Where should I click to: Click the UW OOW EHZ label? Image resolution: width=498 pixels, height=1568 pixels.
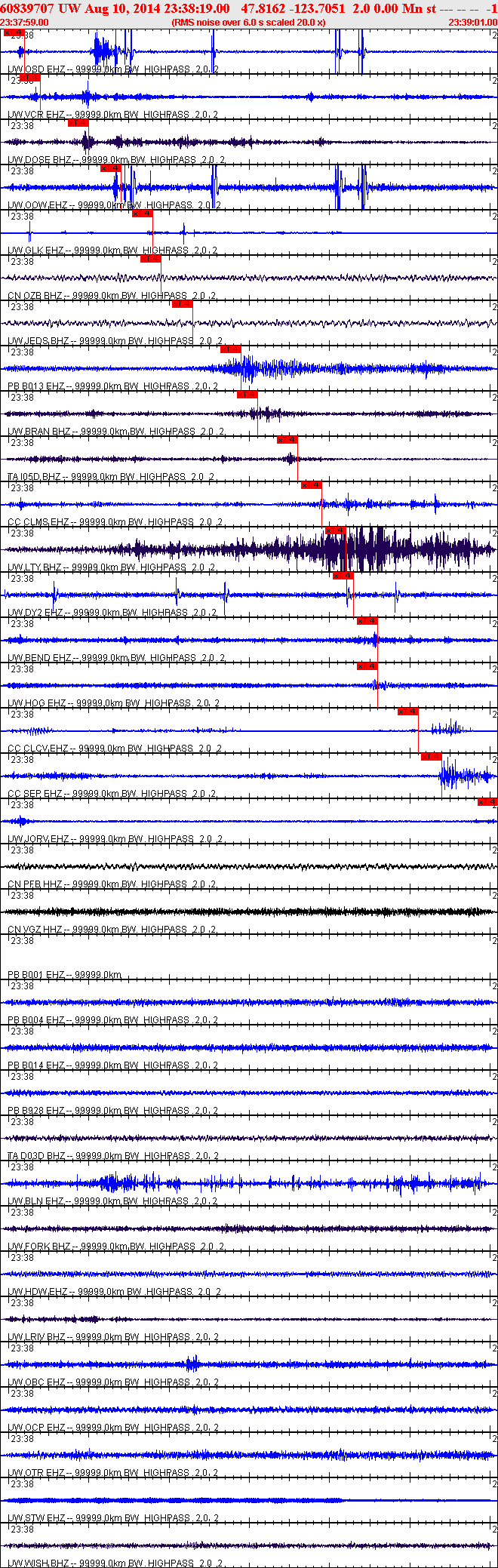point(38,205)
